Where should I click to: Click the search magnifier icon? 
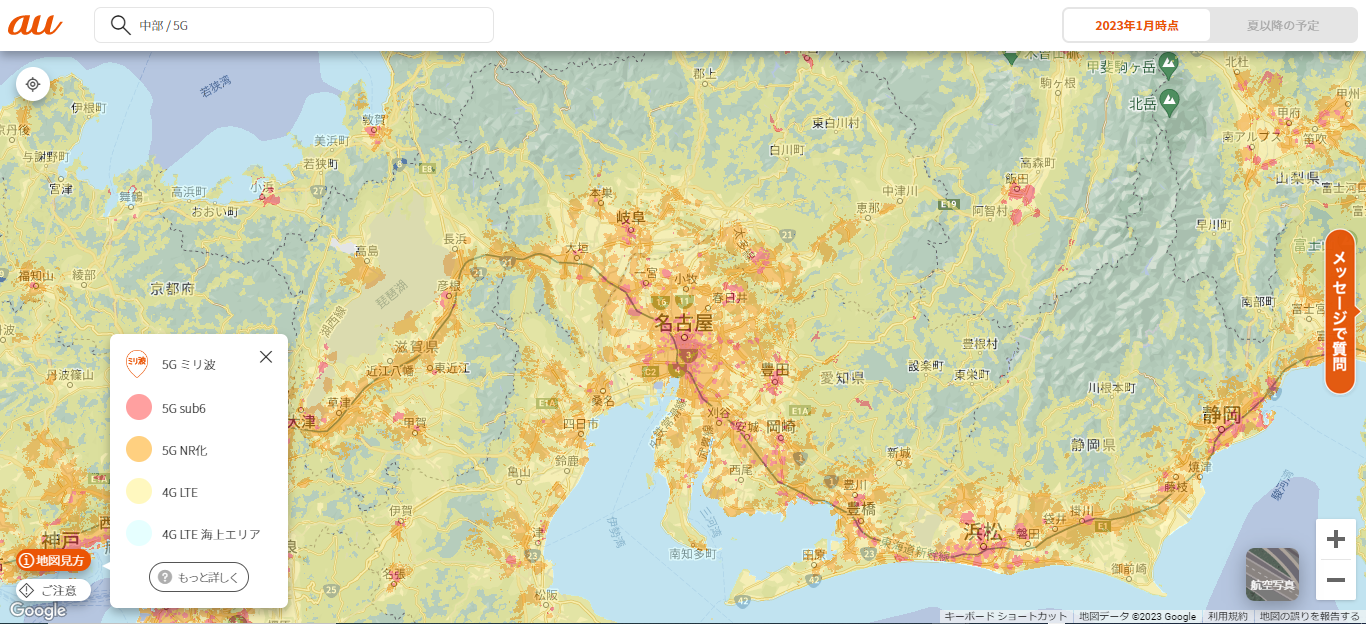121,25
